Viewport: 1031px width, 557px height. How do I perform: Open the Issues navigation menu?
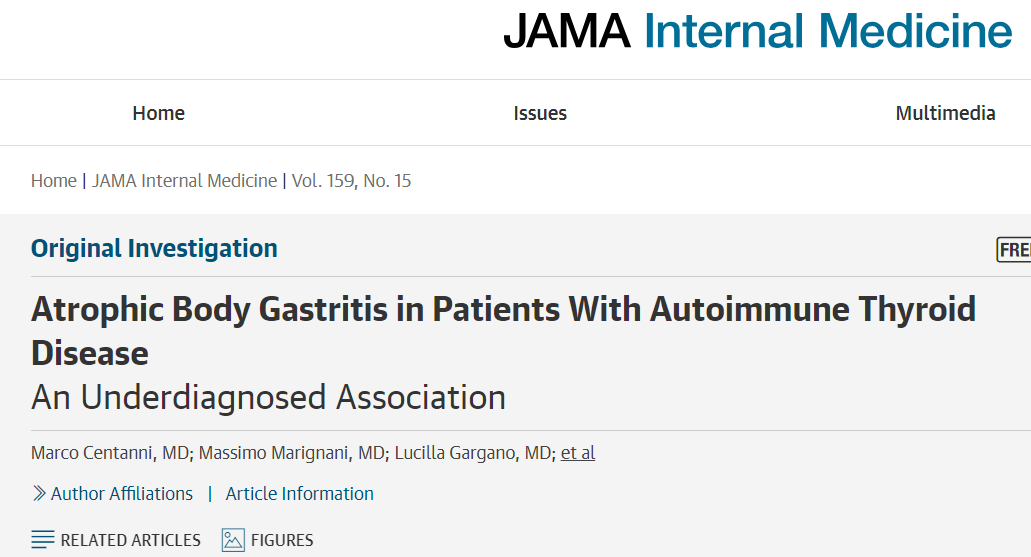point(540,113)
